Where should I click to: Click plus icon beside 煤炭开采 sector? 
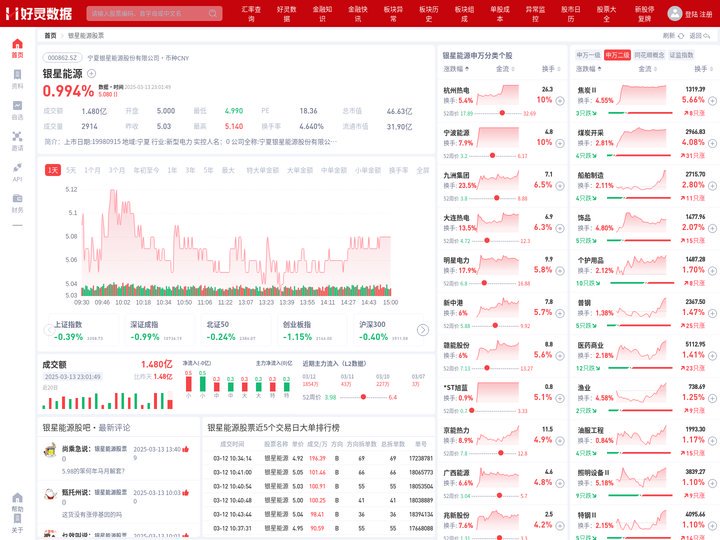(712, 143)
